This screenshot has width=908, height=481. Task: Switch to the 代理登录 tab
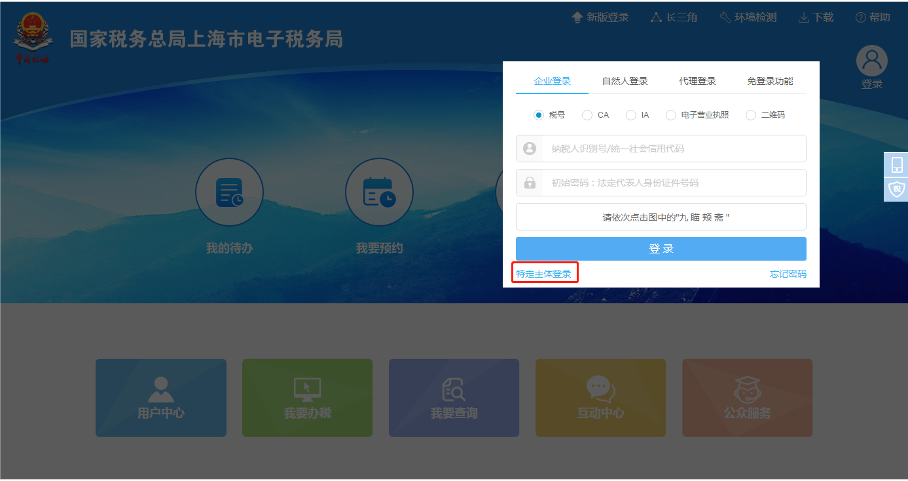(697, 81)
